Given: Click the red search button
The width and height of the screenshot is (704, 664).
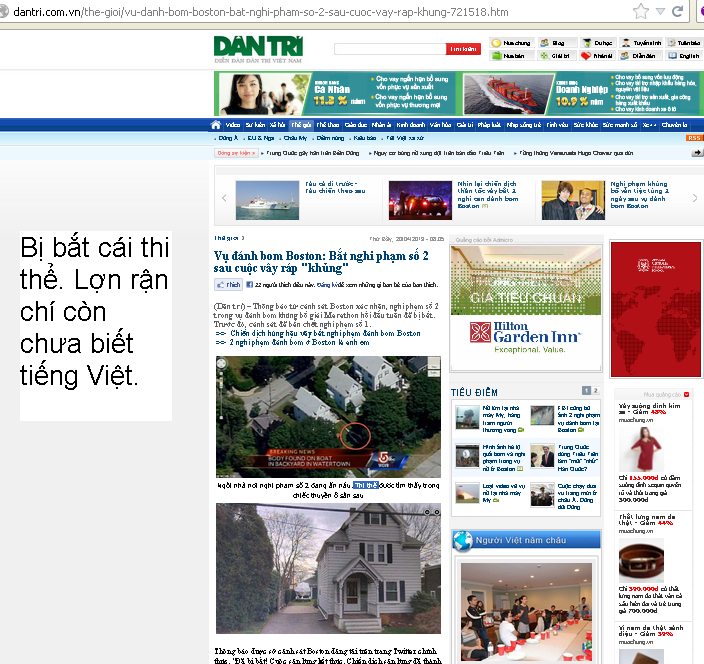Looking at the screenshot, I should pos(463,49).
